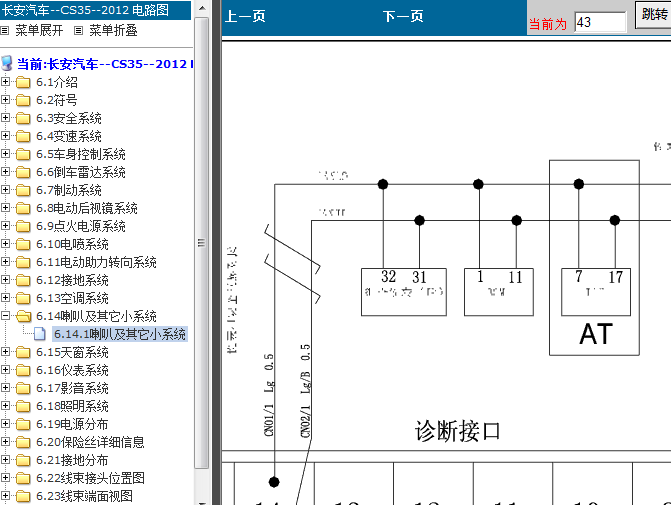This screenshot has width=671, height=505.
Task: Click the 6.1介绍 folder icon
Action: (23, 82)
